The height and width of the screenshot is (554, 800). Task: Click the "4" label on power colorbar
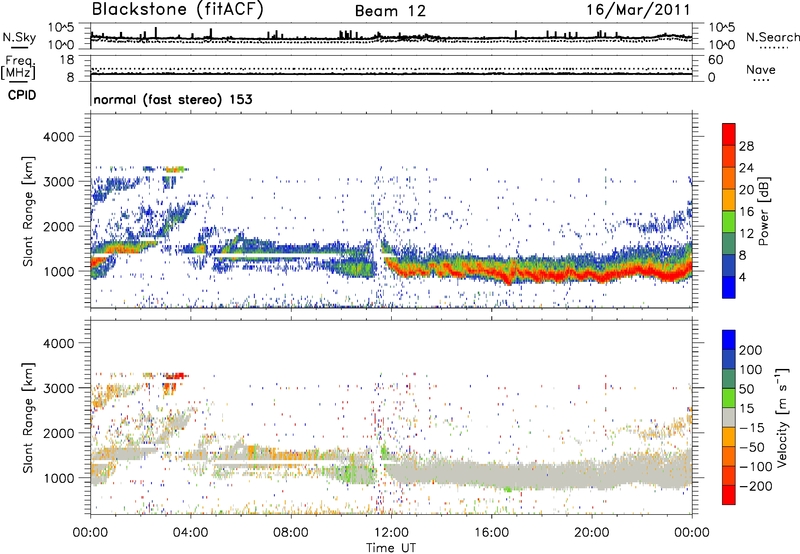click(x=743, y=278)
